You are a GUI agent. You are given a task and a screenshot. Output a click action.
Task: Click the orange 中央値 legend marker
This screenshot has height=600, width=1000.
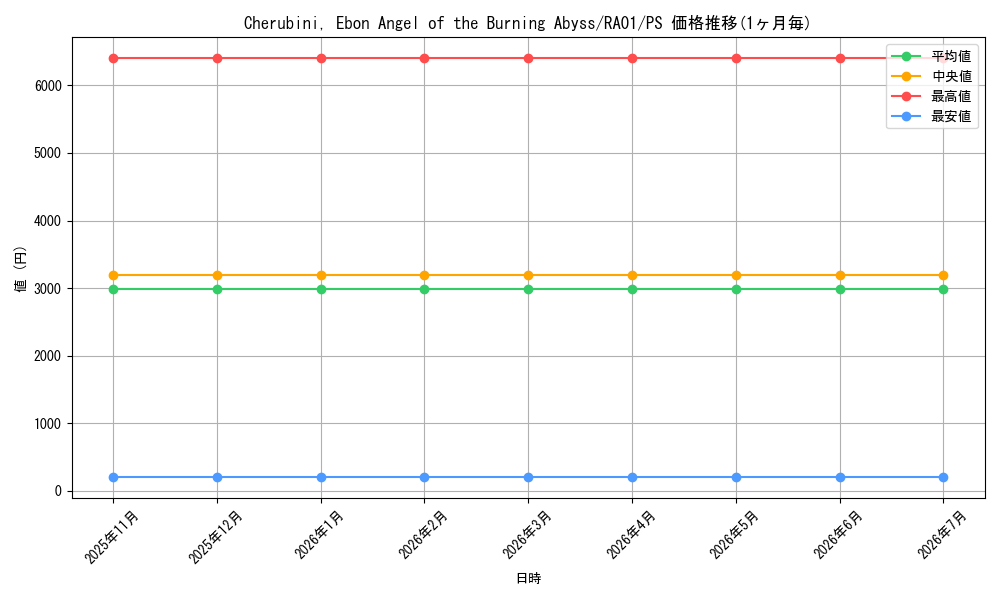click(x=906, y=76)
